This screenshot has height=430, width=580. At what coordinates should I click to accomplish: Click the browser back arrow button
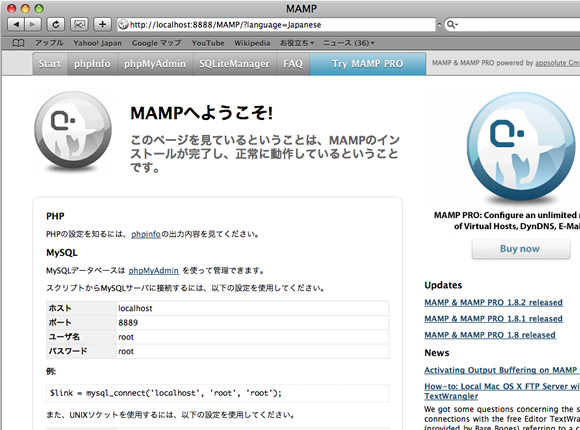click(x=16, y=25)
